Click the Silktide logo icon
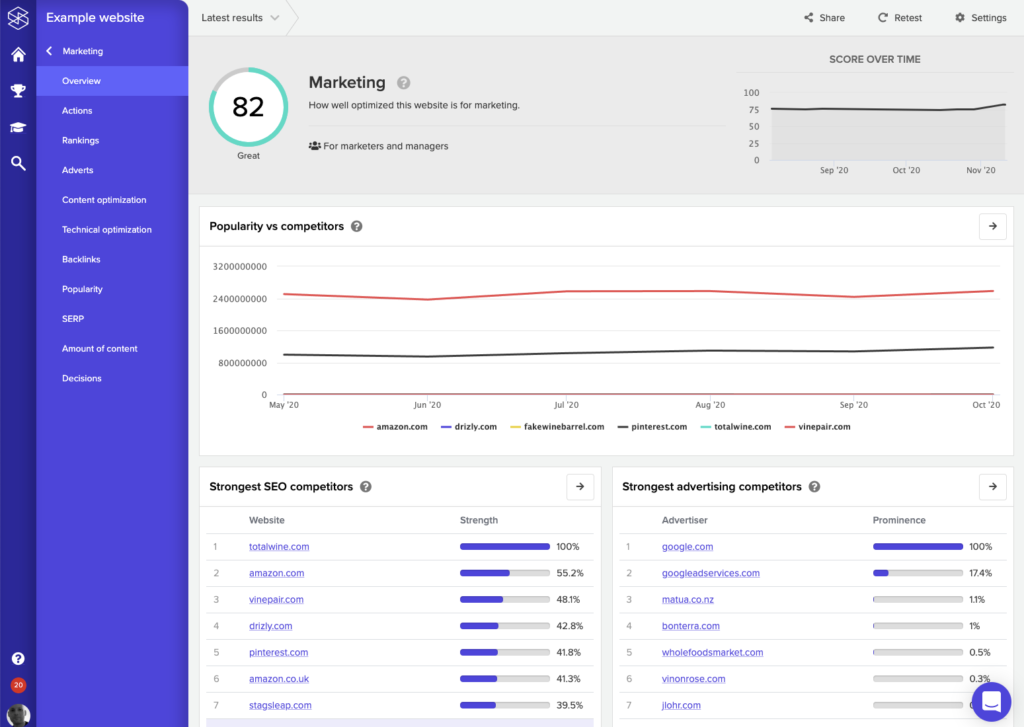1024x727 pixels. (18, 18)
